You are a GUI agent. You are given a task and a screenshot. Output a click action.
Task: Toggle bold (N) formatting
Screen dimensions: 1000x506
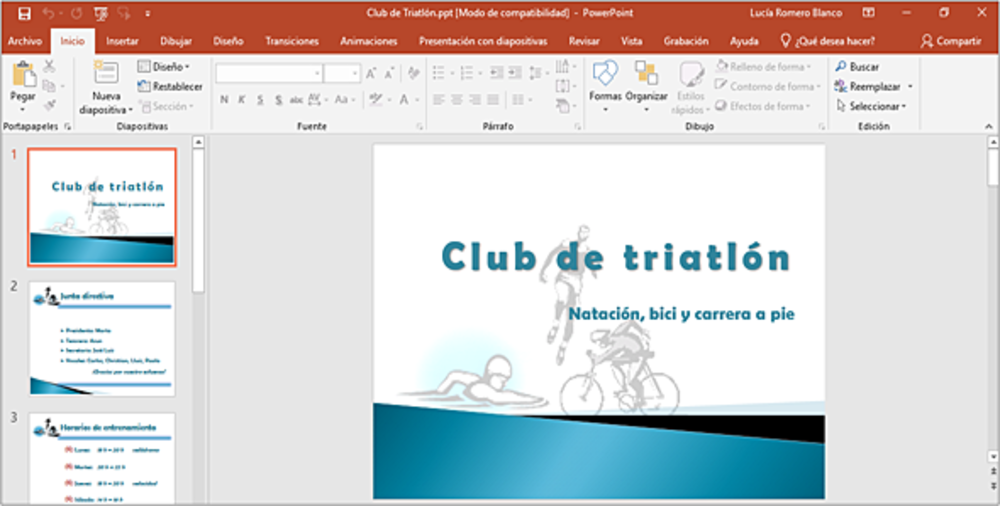[225, 100]
